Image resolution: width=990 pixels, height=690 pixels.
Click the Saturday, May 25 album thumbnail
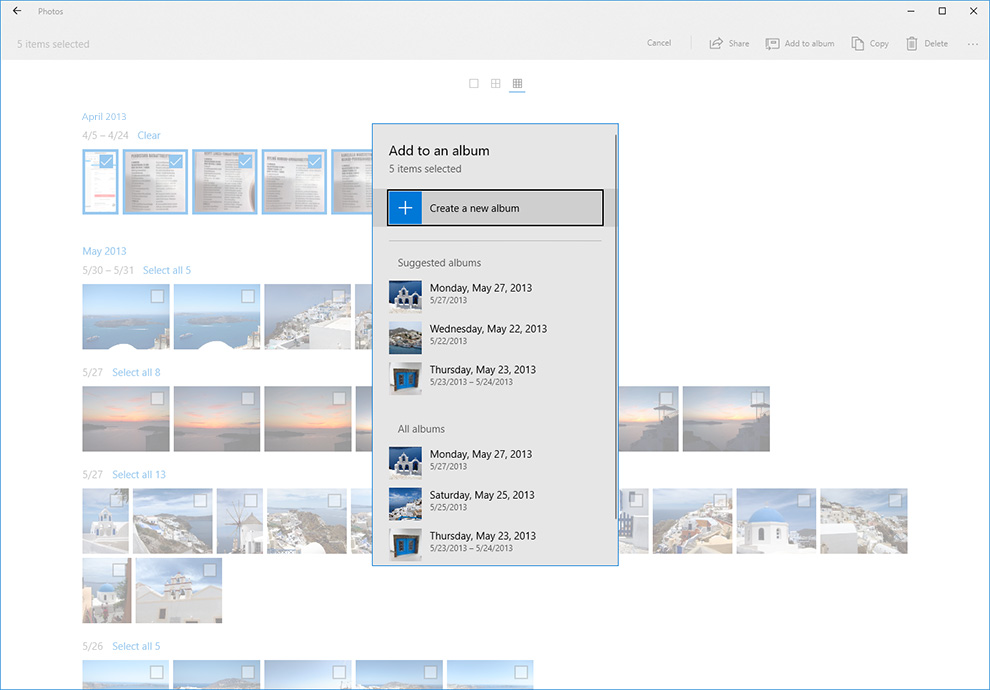tap(405, 503)
